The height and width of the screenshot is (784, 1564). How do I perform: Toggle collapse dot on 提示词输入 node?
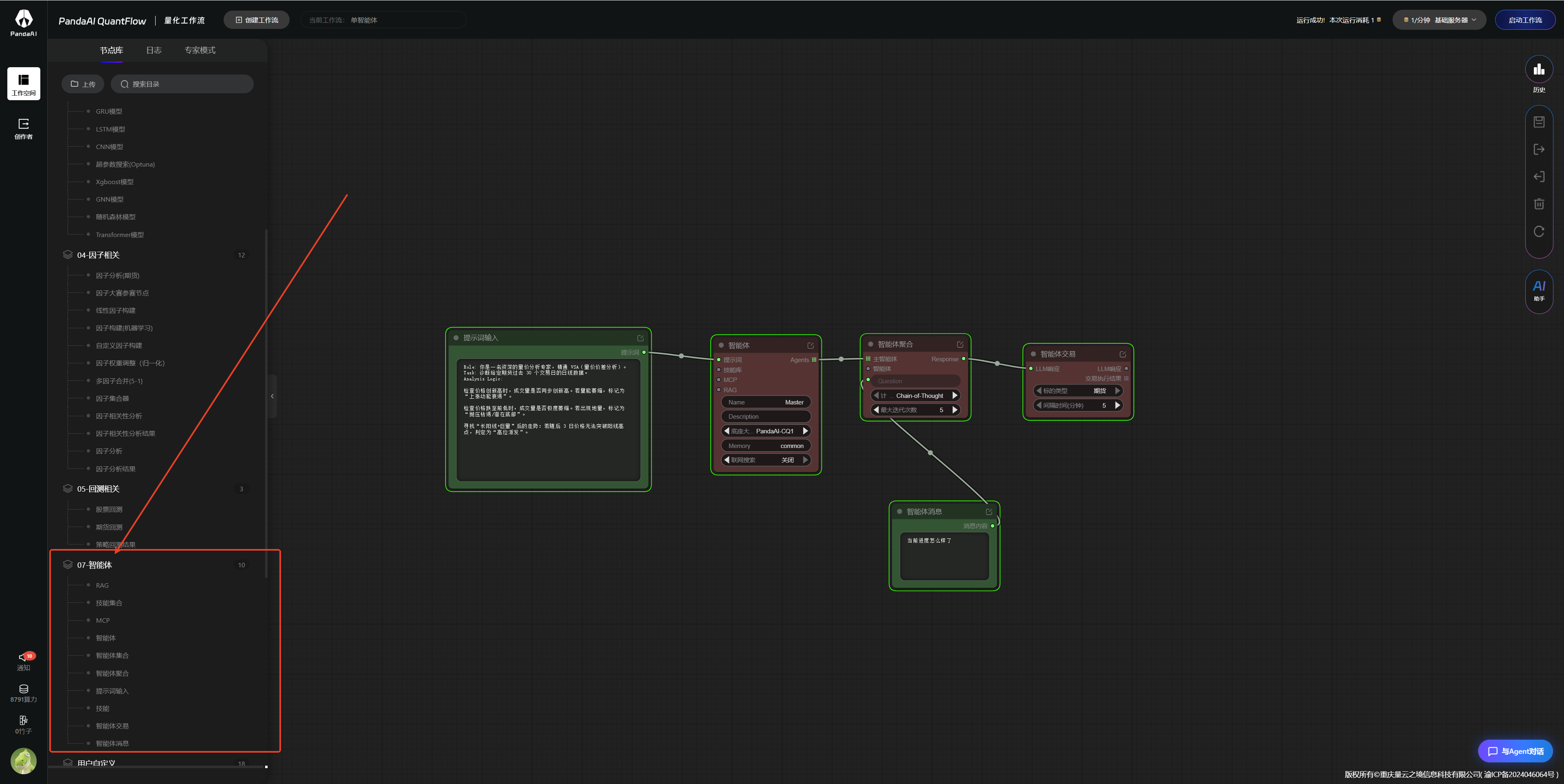coord(456,338)
